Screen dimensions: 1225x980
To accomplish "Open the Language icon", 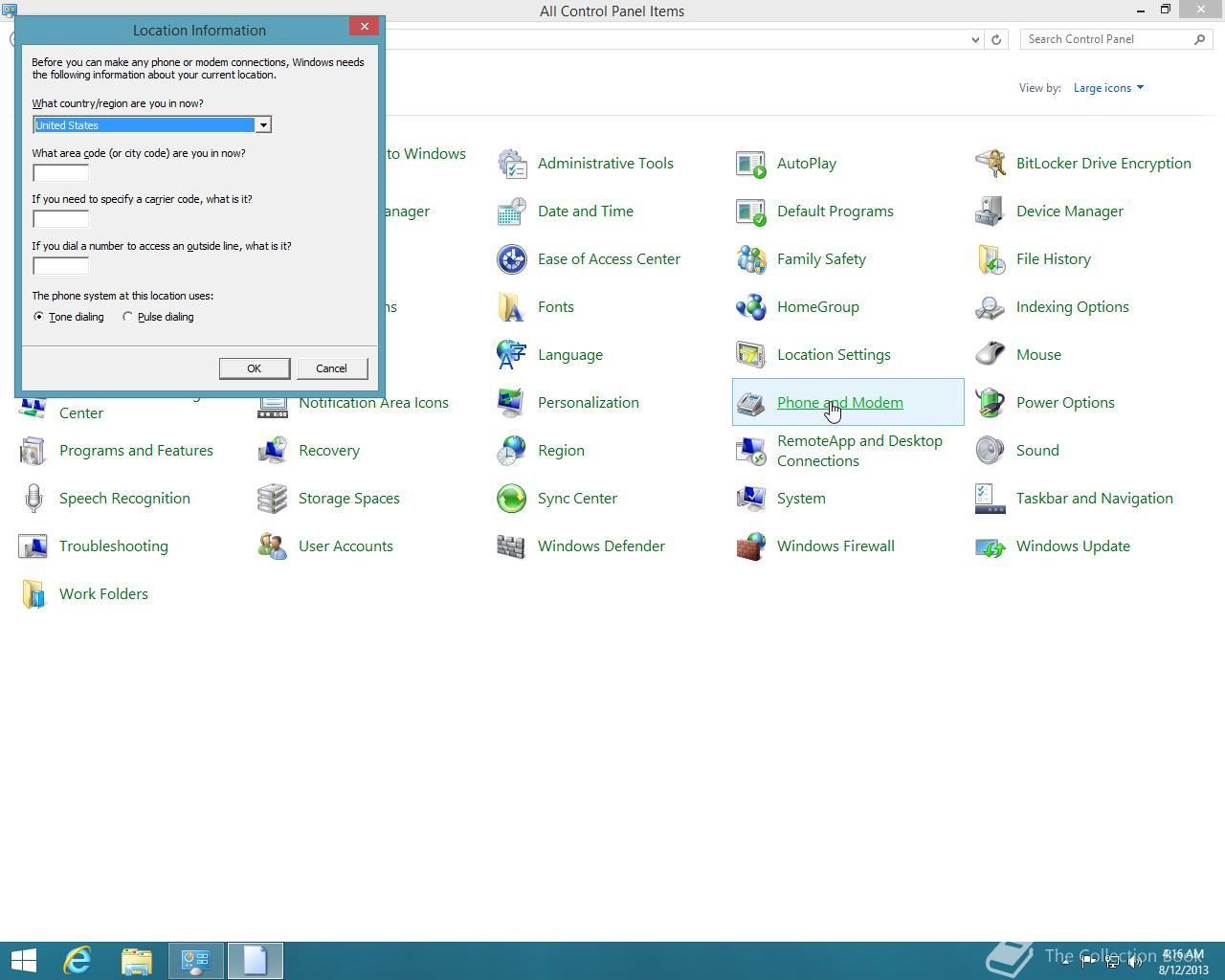I will click(x=512, y=355).
